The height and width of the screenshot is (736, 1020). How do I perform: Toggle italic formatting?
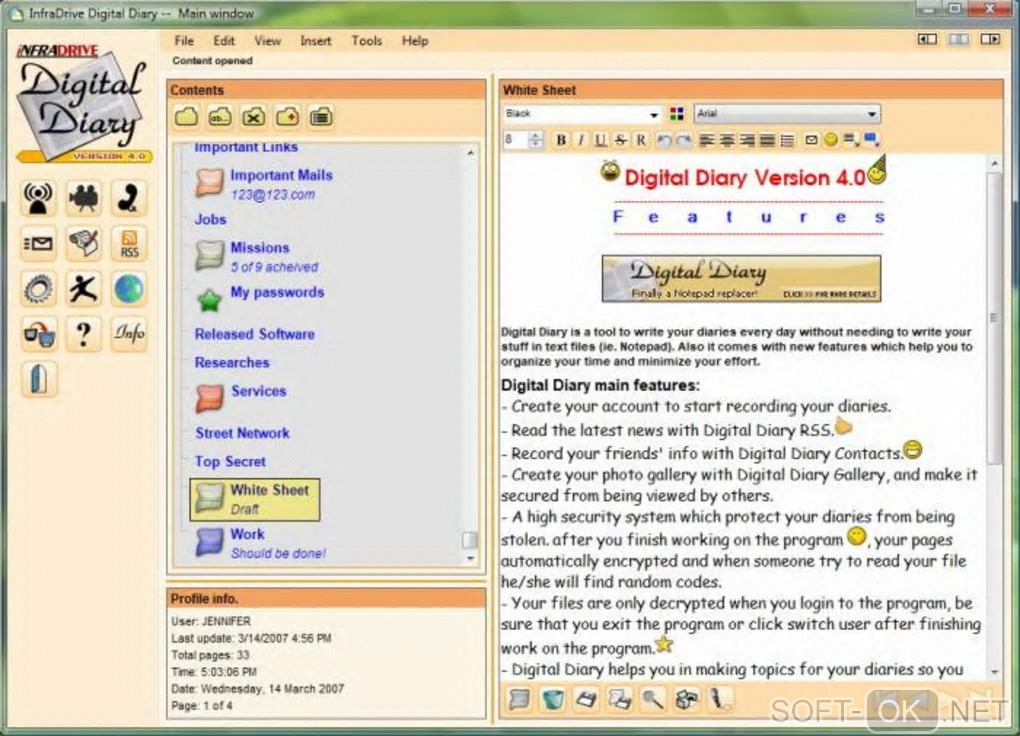(581, 140)
